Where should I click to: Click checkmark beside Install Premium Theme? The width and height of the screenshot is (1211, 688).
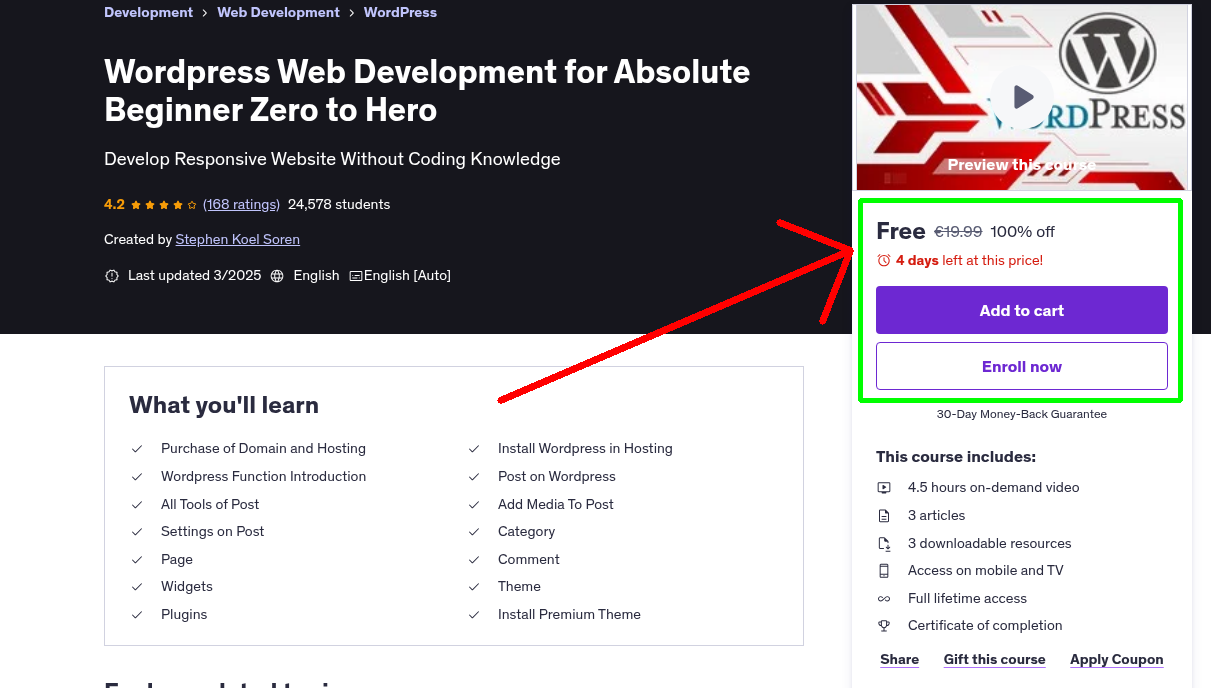click(474, 615)
